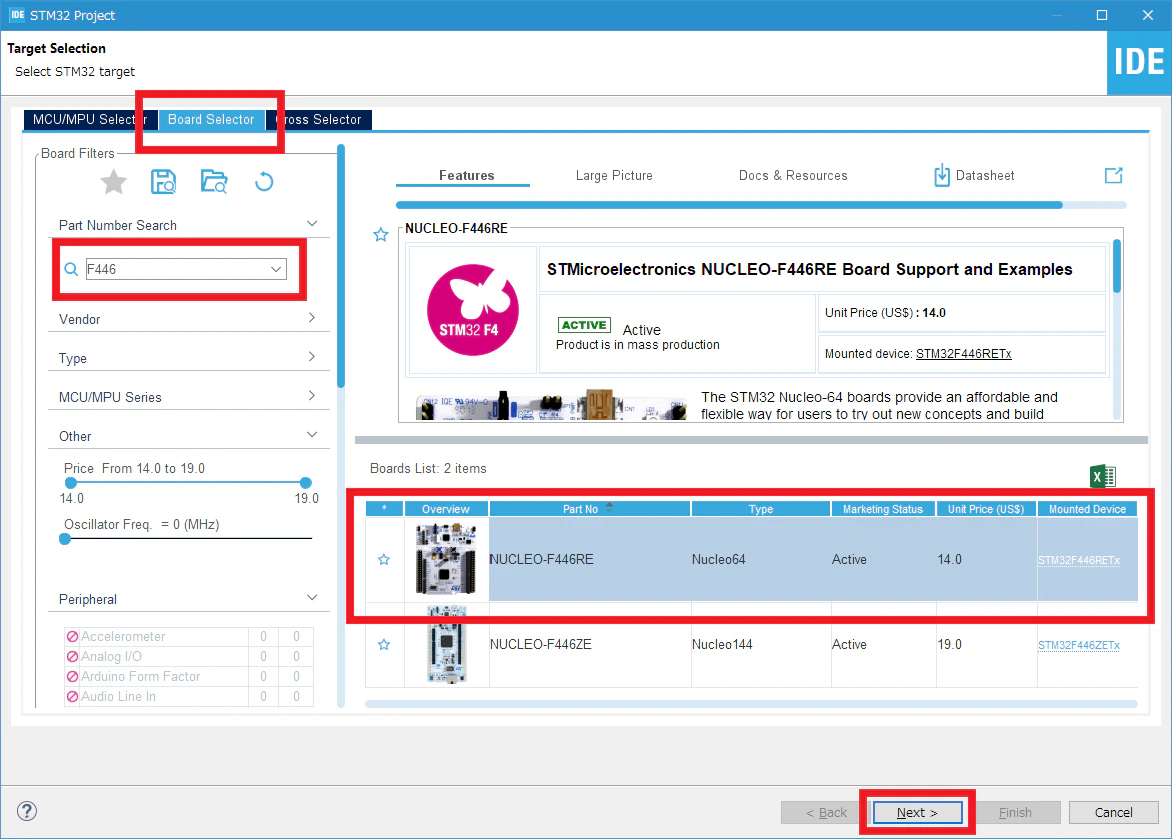Click the Accelerometer peripheral row
This screenshot has height=839, width=1172.
click(x=188, y=636)
